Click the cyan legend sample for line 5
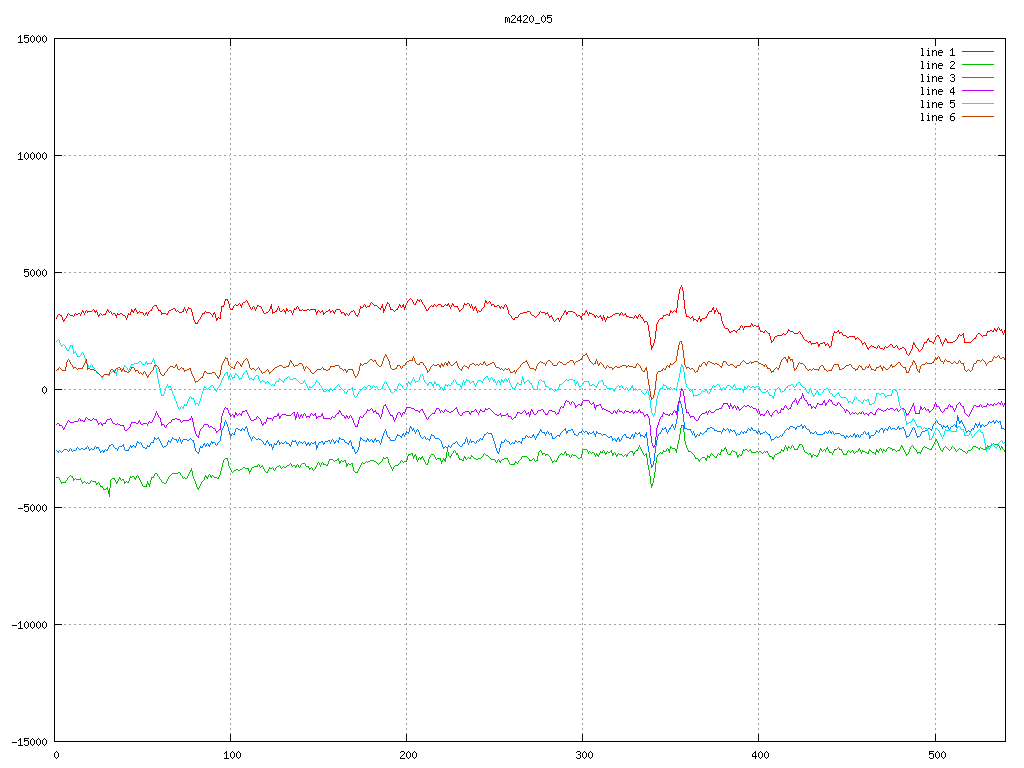The height and width of the screenshot is (768, 1024). click(x=978, y=104)
